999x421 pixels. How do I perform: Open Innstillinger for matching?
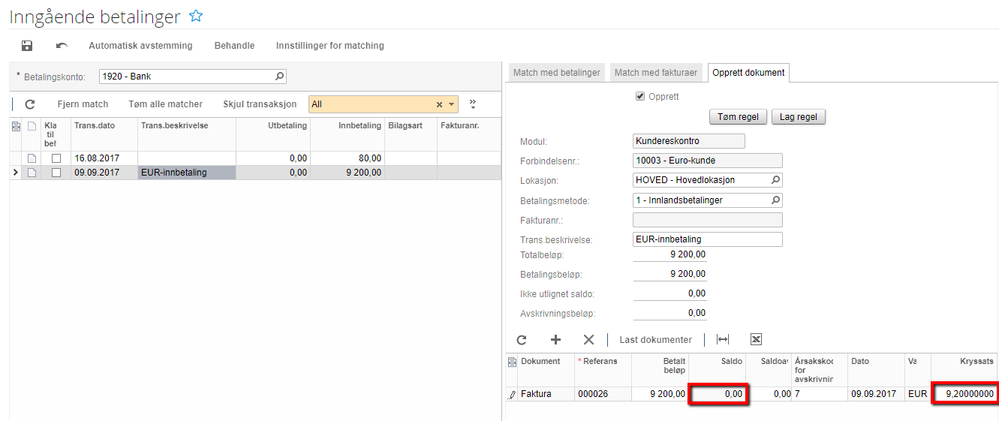click(x=330, y=46)
